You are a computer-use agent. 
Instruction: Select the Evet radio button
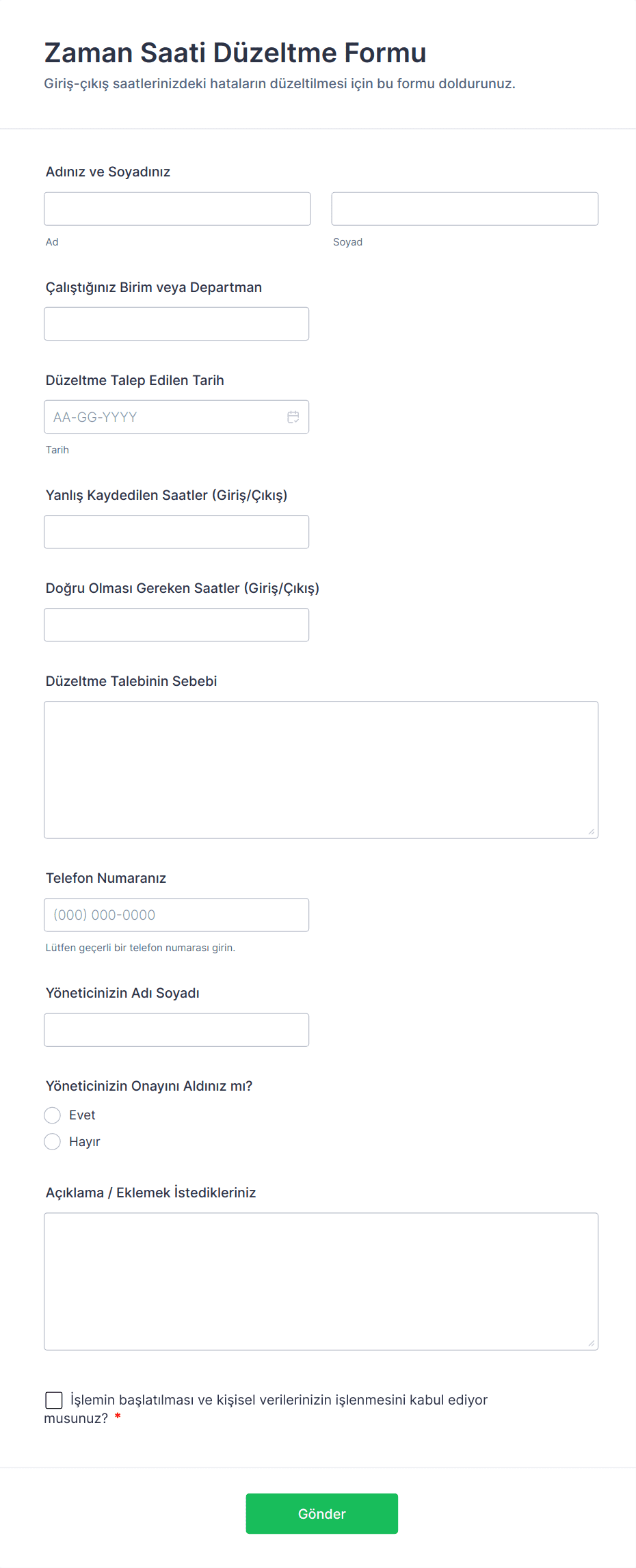(53, 1115)
